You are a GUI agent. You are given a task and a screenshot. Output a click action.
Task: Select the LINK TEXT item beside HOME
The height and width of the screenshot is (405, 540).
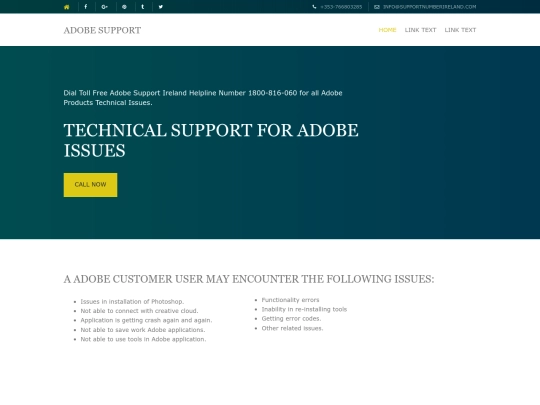pos(420,30)
